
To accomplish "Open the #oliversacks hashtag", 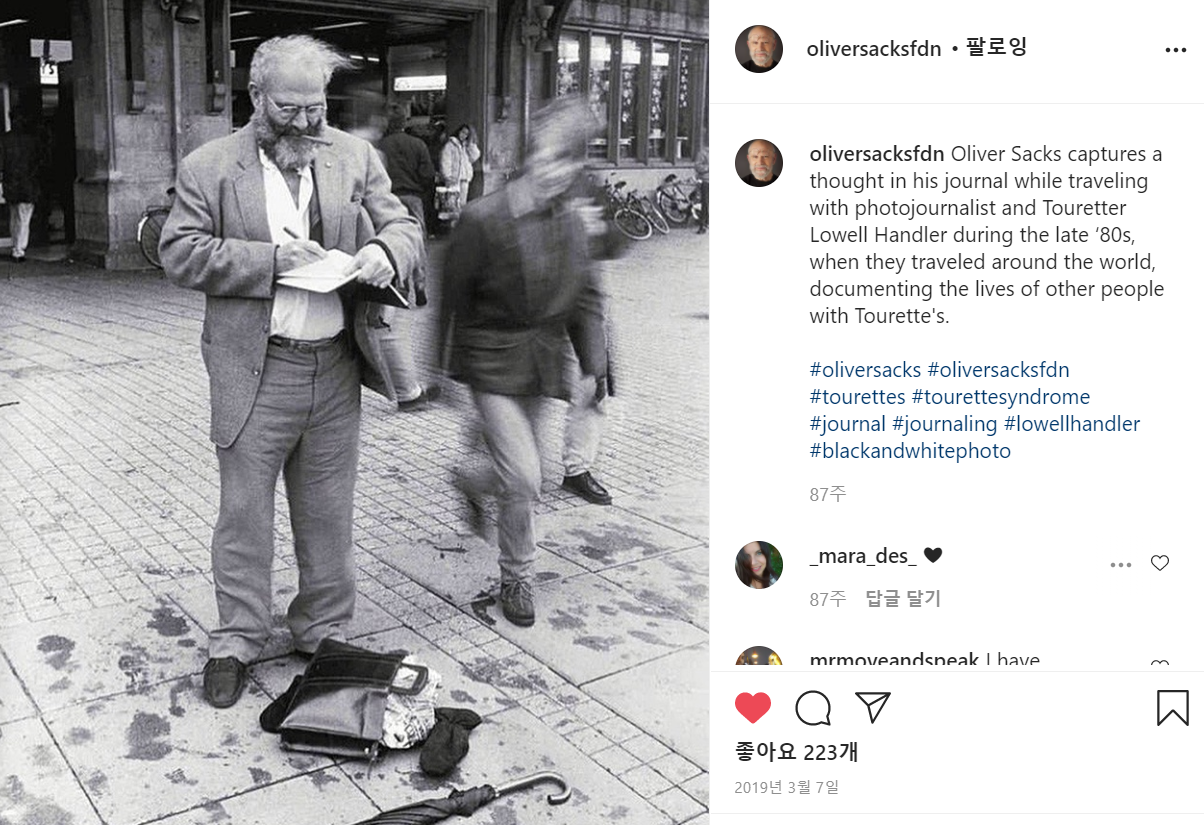I will pyautogui.click(x=865, y=370).
